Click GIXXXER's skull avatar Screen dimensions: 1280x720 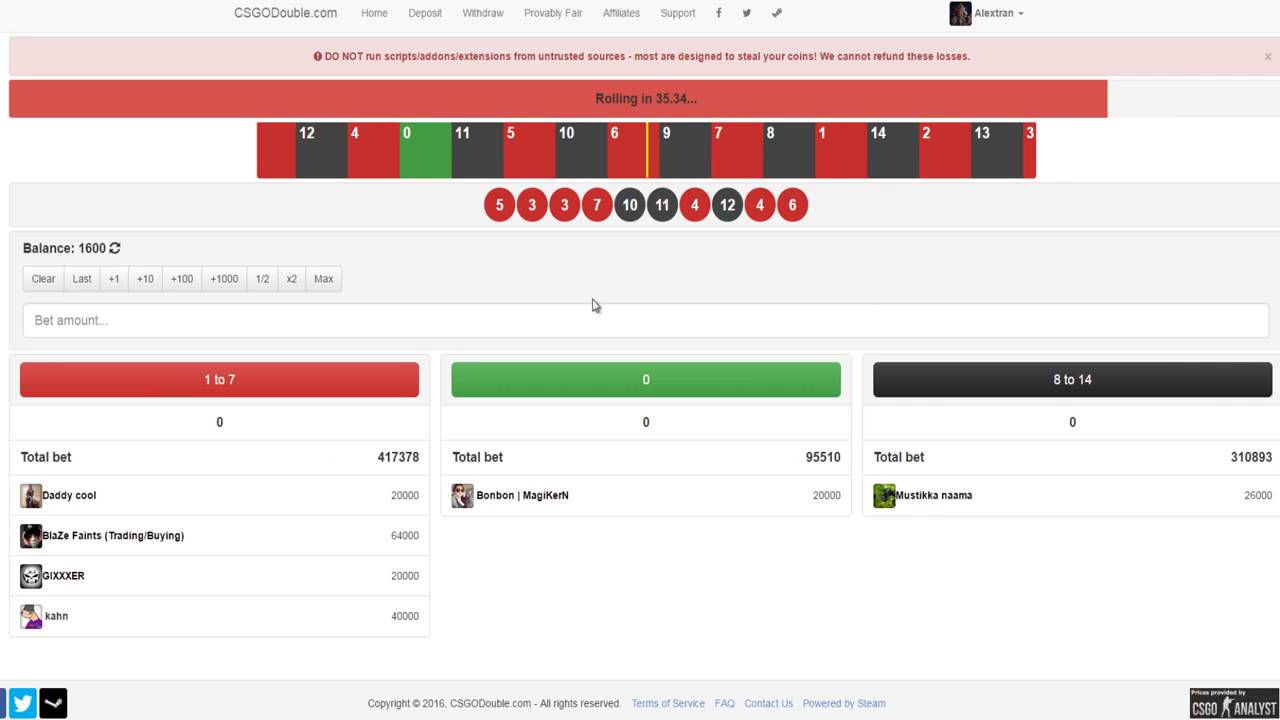(x=31, y=576)
